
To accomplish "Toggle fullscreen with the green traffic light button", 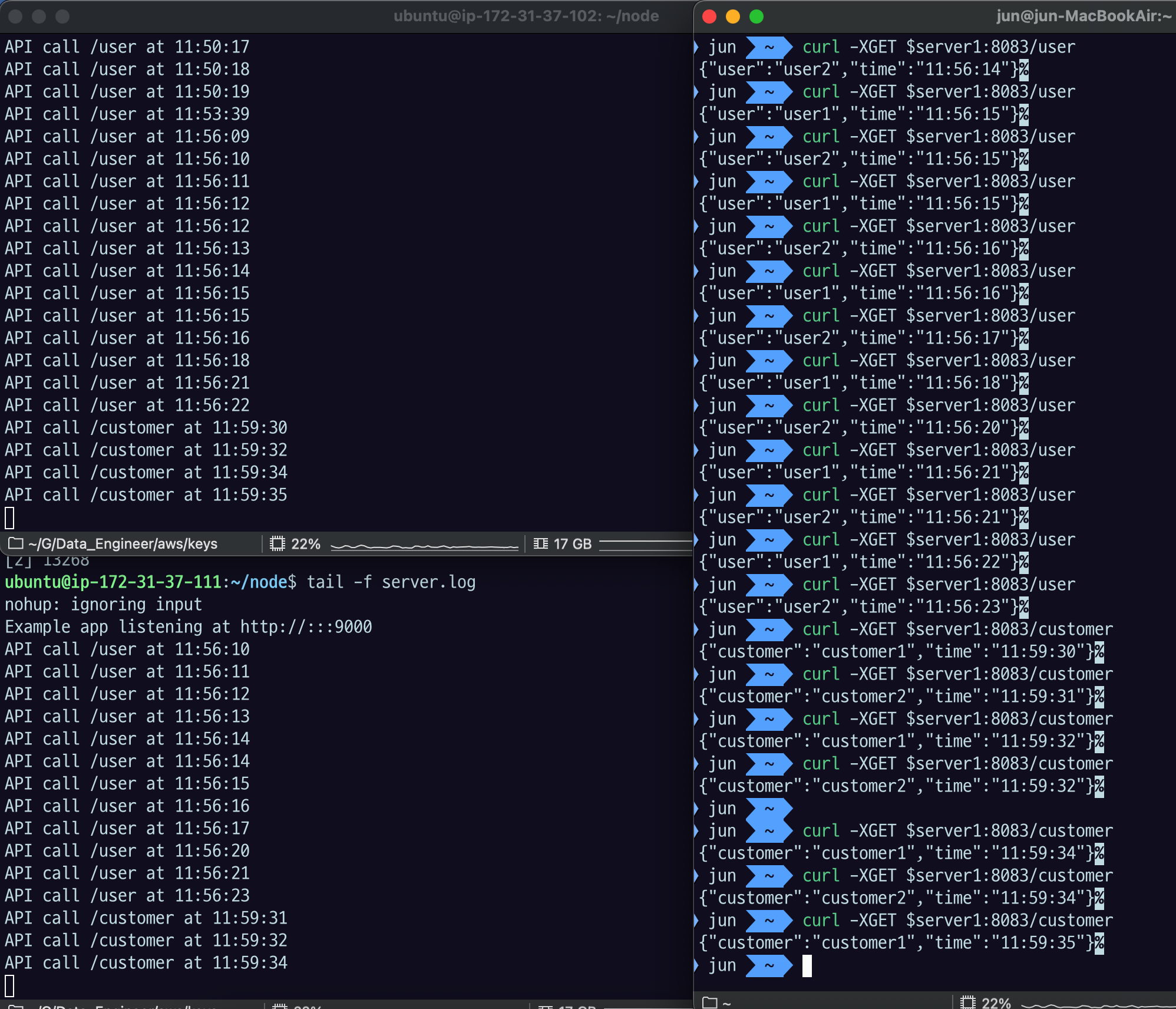I will pyautogui.click(x=756, y=17).
